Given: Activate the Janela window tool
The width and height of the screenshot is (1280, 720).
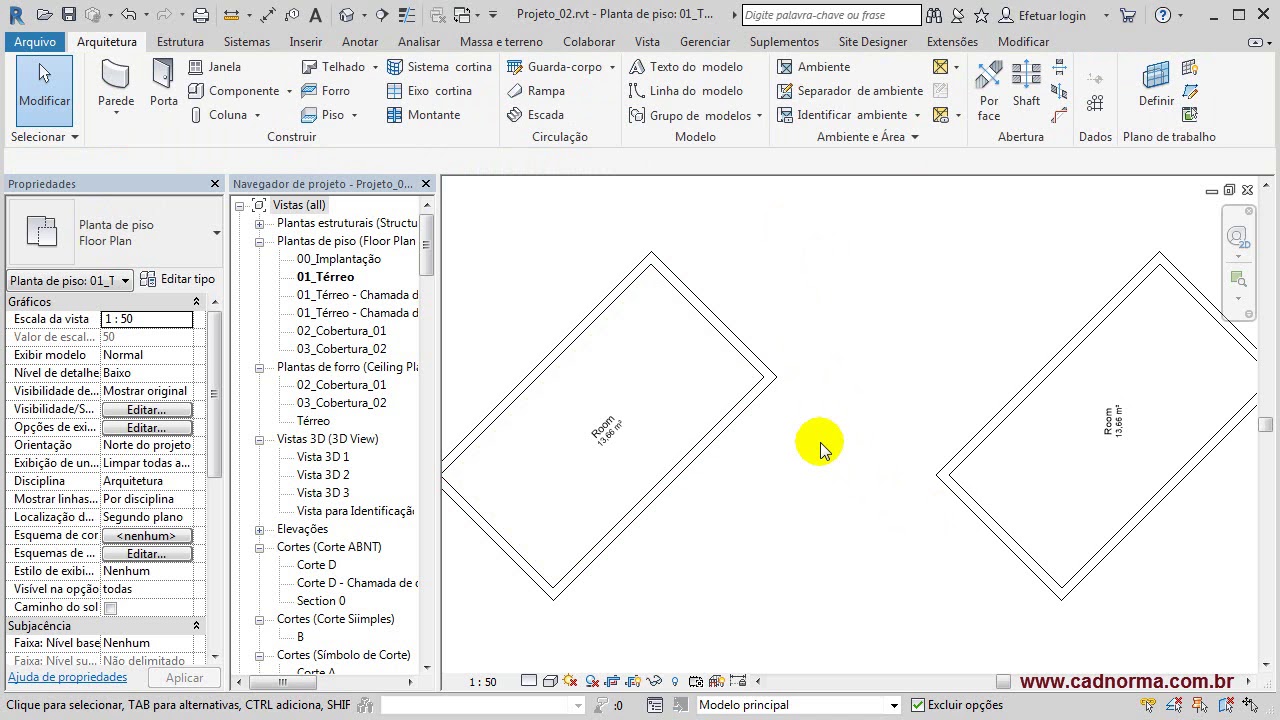Looking at the screenshot, I should tap(215, 67).
